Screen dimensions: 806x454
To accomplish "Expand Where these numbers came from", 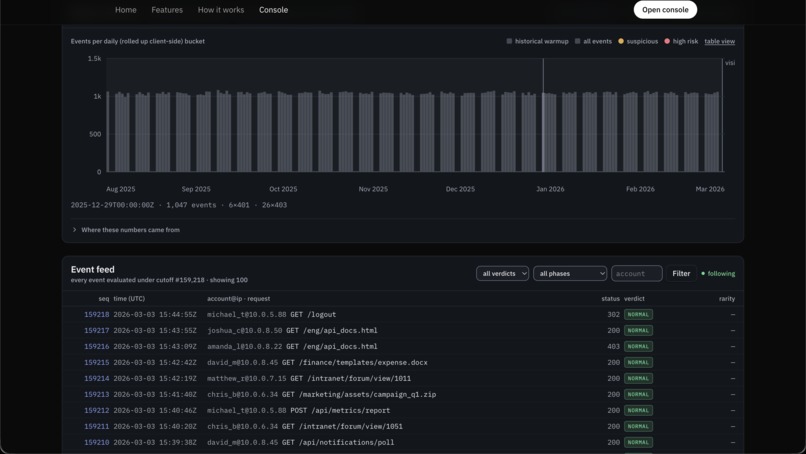I will 126,230.
